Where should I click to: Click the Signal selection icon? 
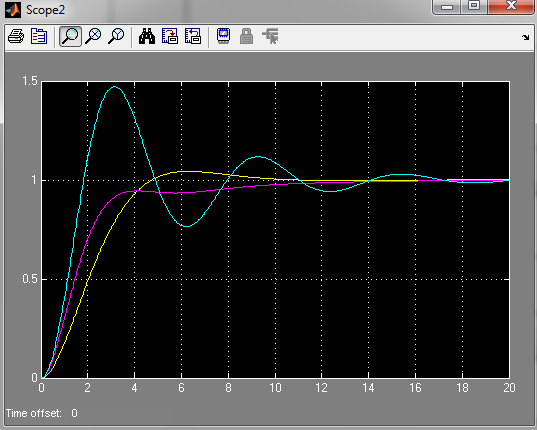[x=271, y=36]
